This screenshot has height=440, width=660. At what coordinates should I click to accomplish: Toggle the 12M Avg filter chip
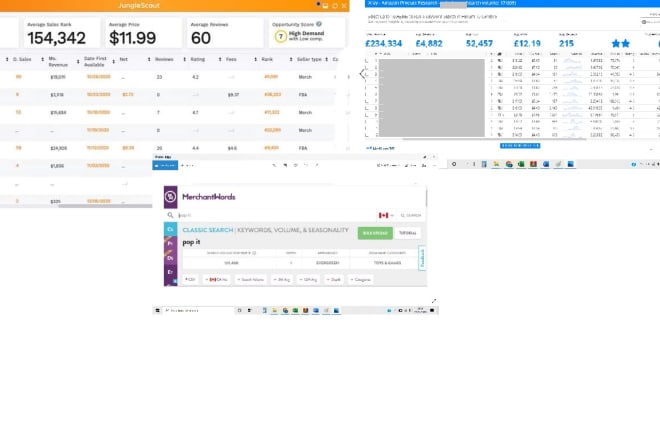[x=309, y=279]
